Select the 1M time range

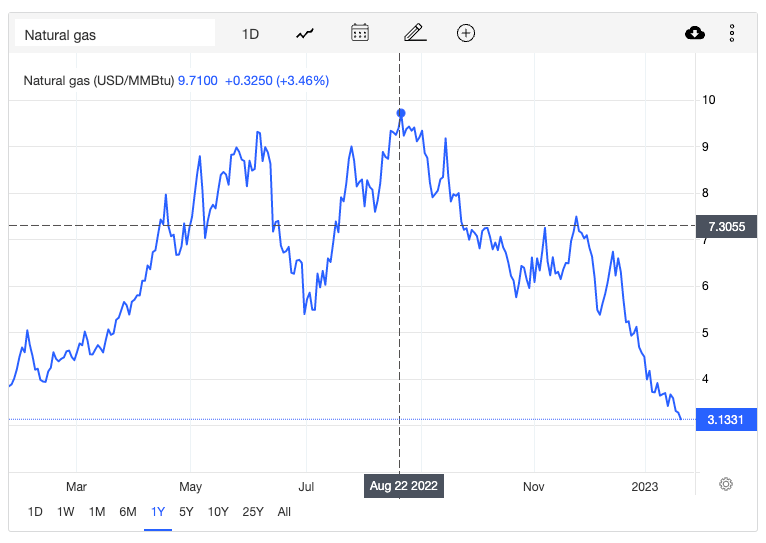(97, 512)
